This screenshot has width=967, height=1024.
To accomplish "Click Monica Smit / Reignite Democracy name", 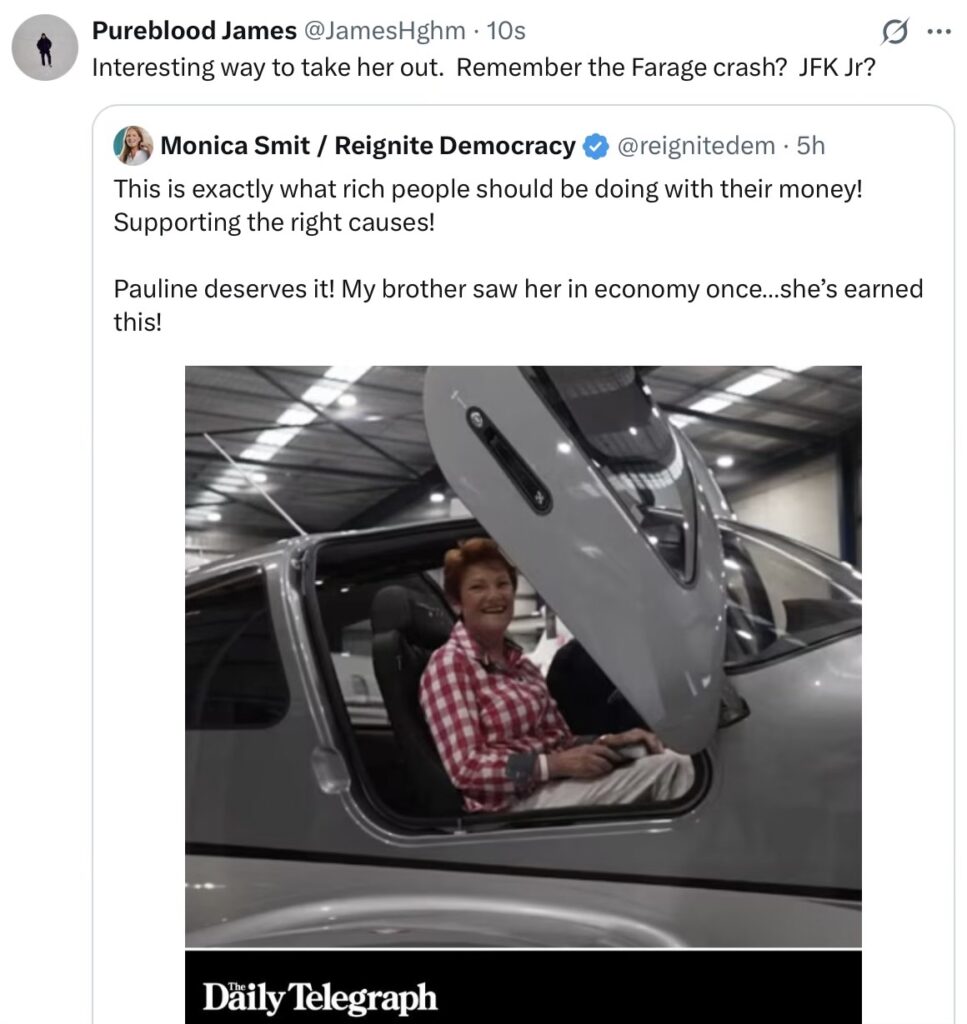I will coord(367,146).
